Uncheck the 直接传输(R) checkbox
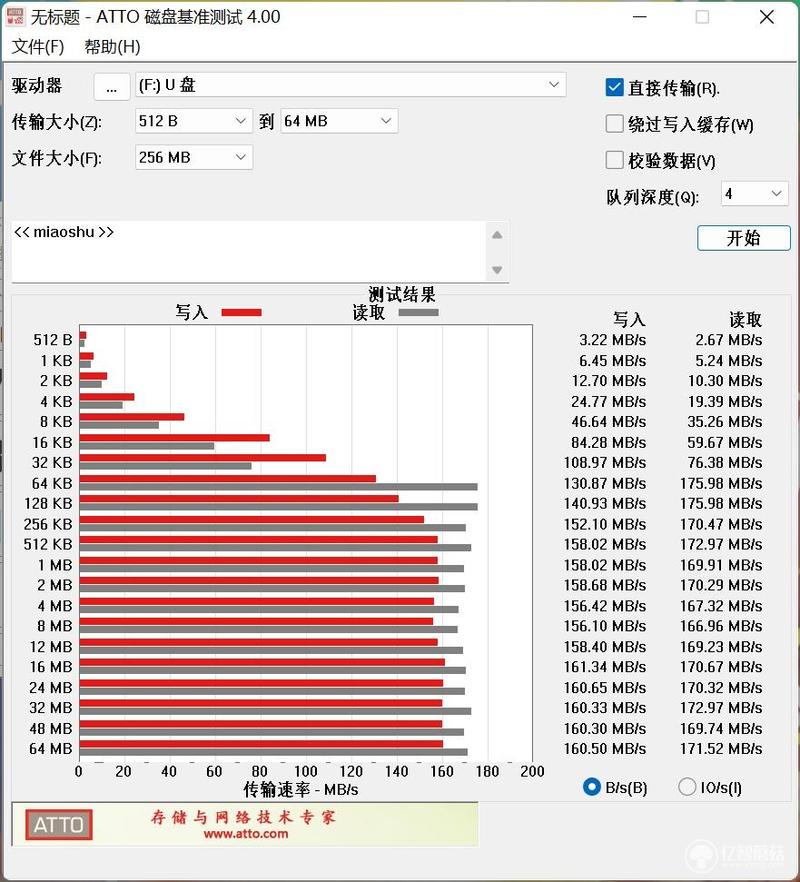The image size is (800, 882). [x=614, y=87]
